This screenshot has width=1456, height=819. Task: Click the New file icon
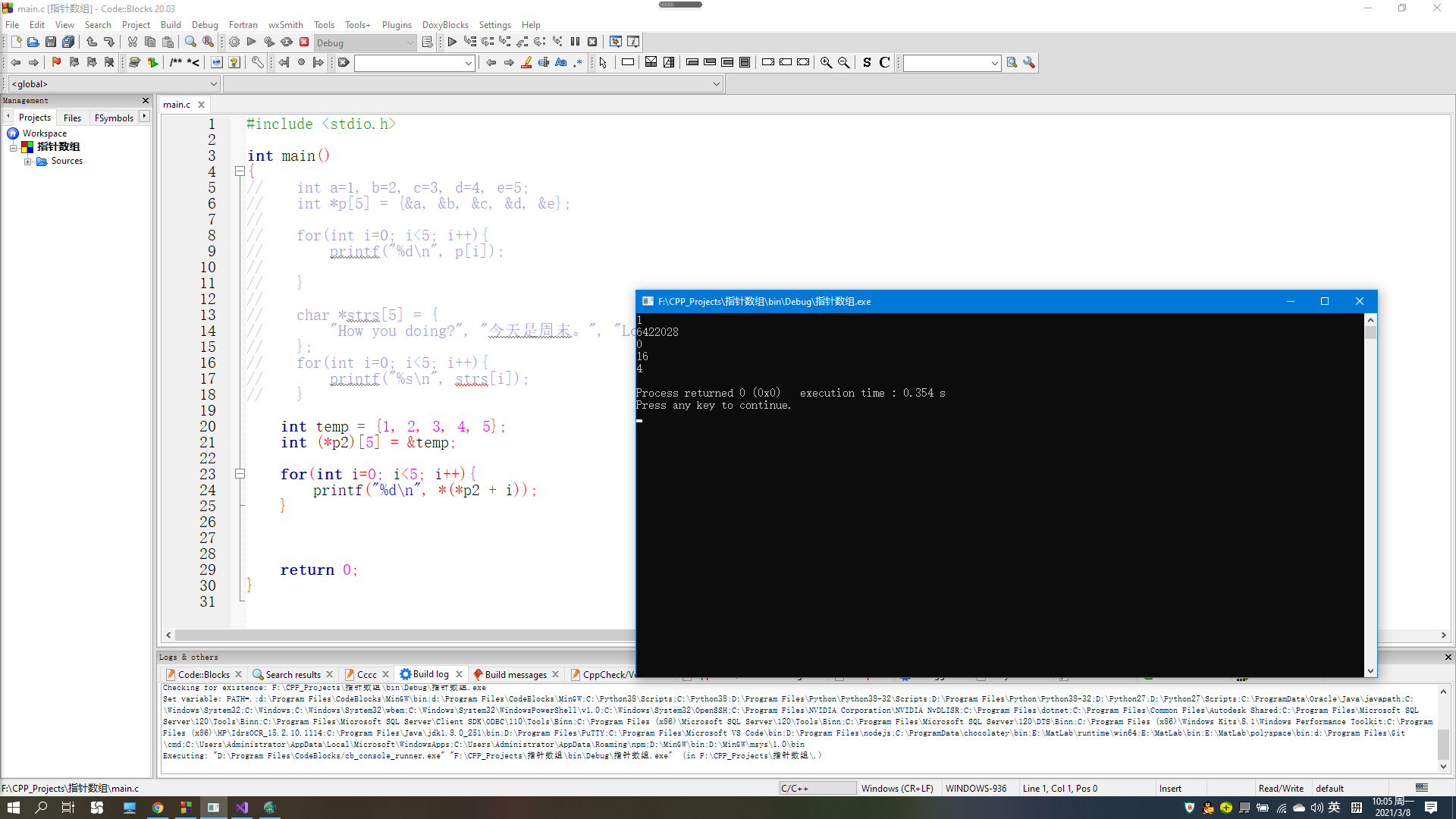(x=16, y=42)
